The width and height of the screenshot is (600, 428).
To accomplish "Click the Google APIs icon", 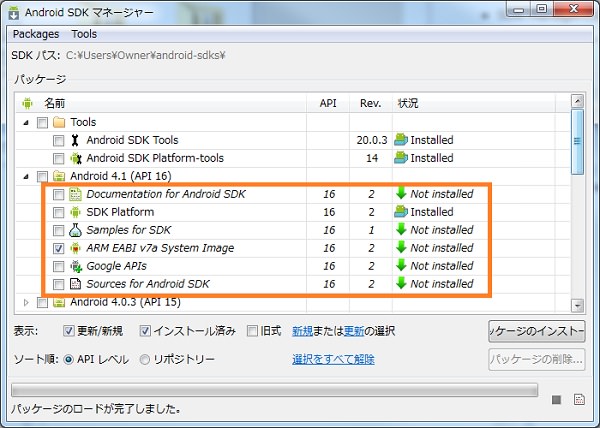I will 76,266.
